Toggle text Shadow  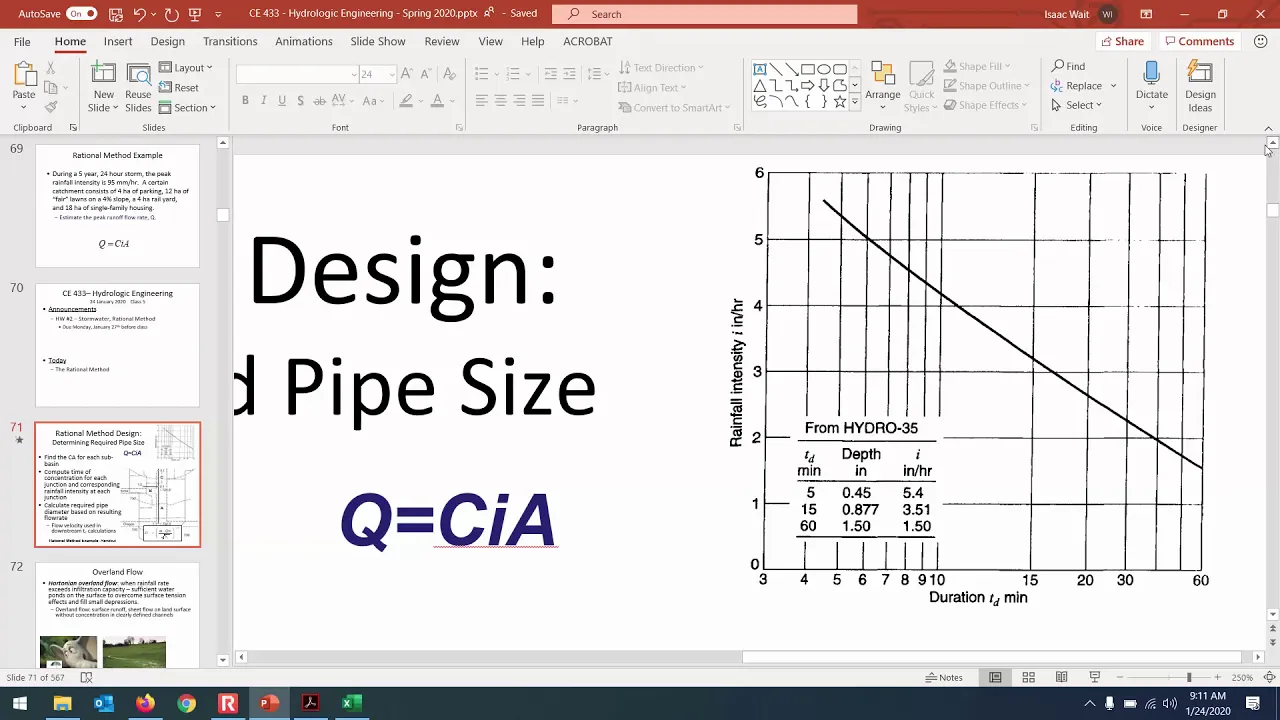click(301, 100)
